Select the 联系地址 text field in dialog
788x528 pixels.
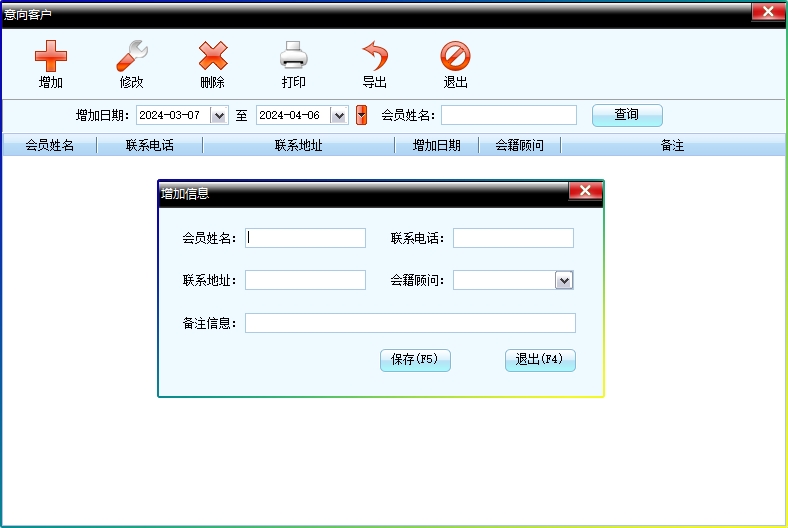click(x=305, y=280)
